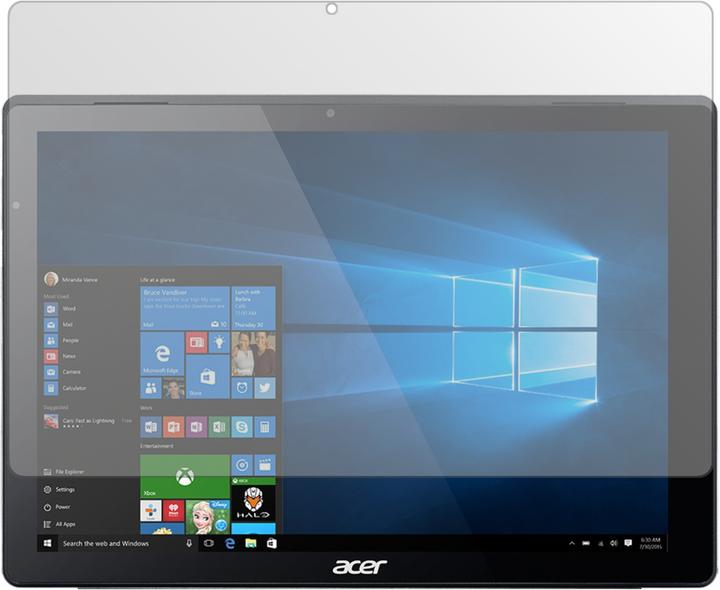Open the green Xbox tile
Viewport: 720px width, 590px height.
185,476
